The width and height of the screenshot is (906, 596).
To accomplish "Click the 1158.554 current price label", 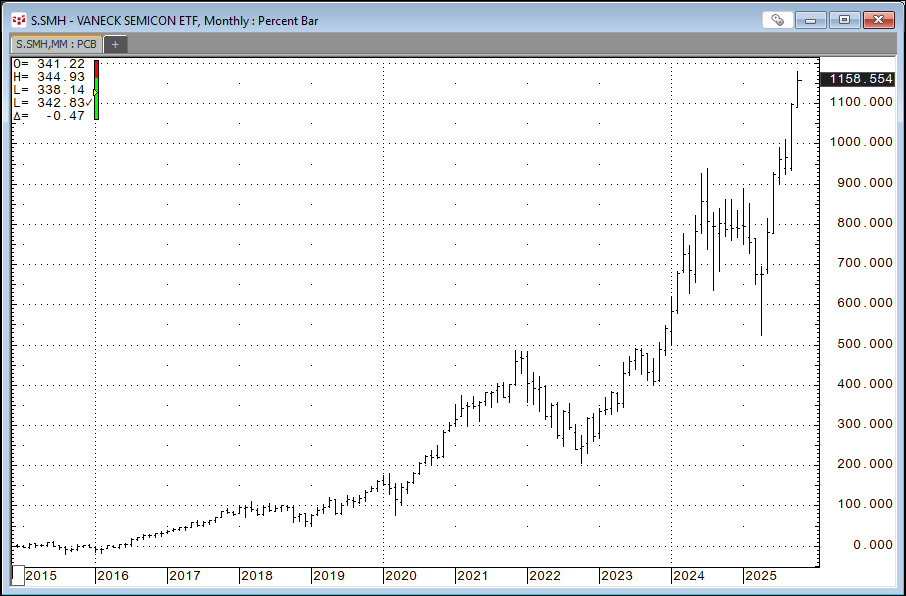I will click(x=855, y=79).
